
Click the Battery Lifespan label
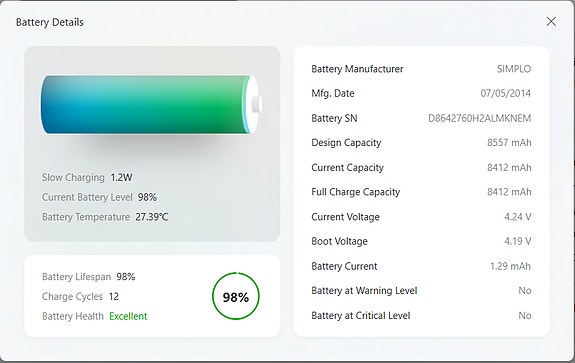click(76, 276)
